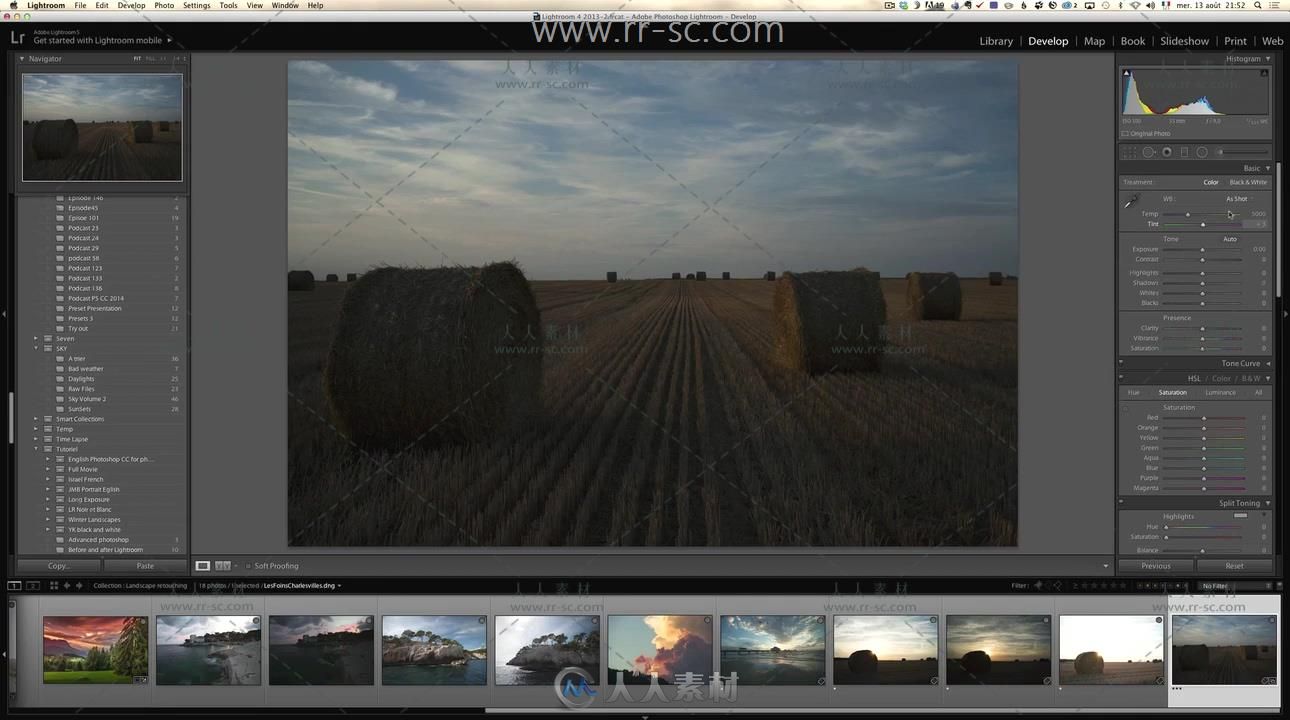
Task: Collapse the Navigator panel
Action: tap(23, 59)
